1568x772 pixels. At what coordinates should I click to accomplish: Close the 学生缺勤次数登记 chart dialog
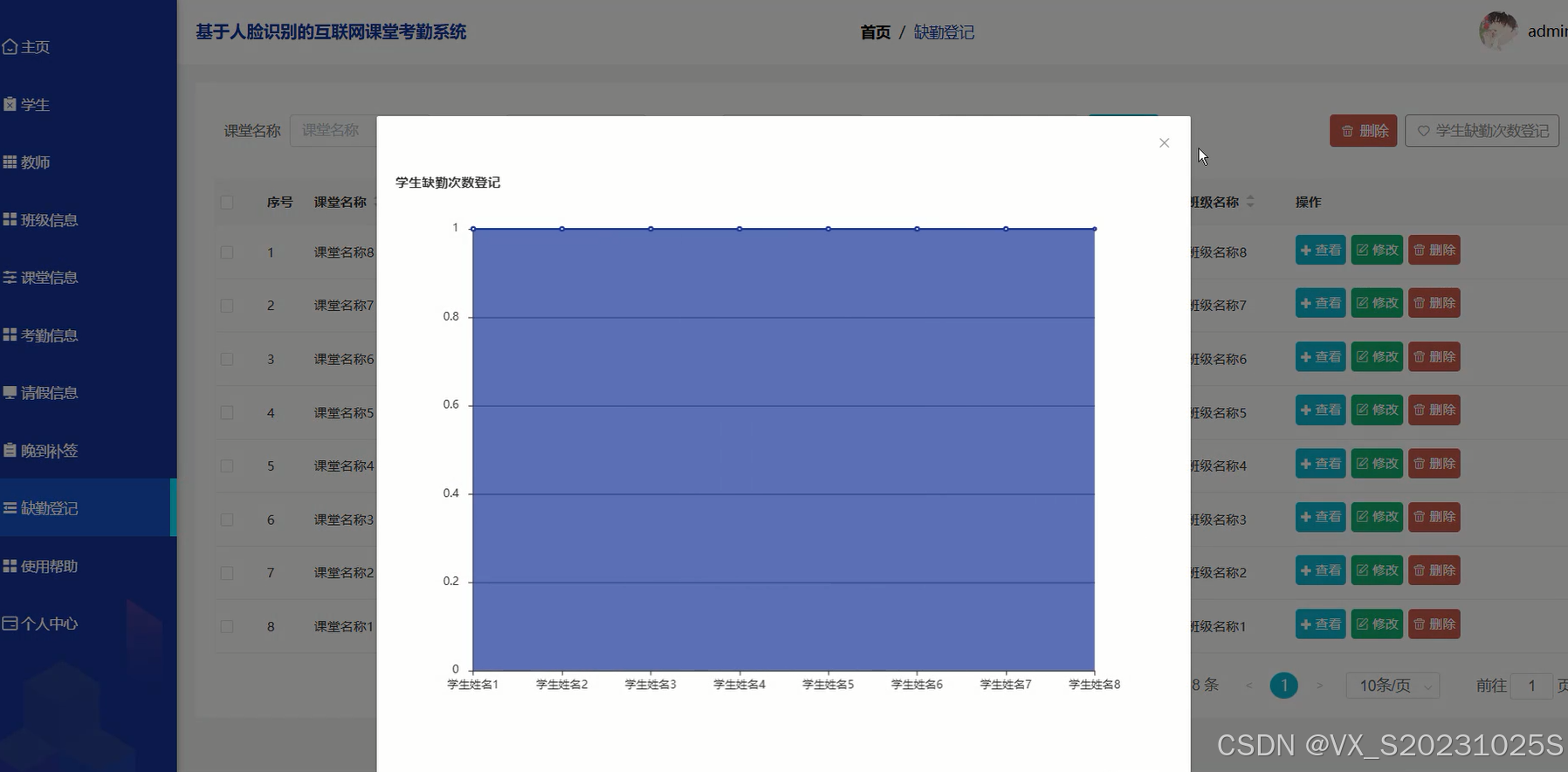tap(1164, 143)
